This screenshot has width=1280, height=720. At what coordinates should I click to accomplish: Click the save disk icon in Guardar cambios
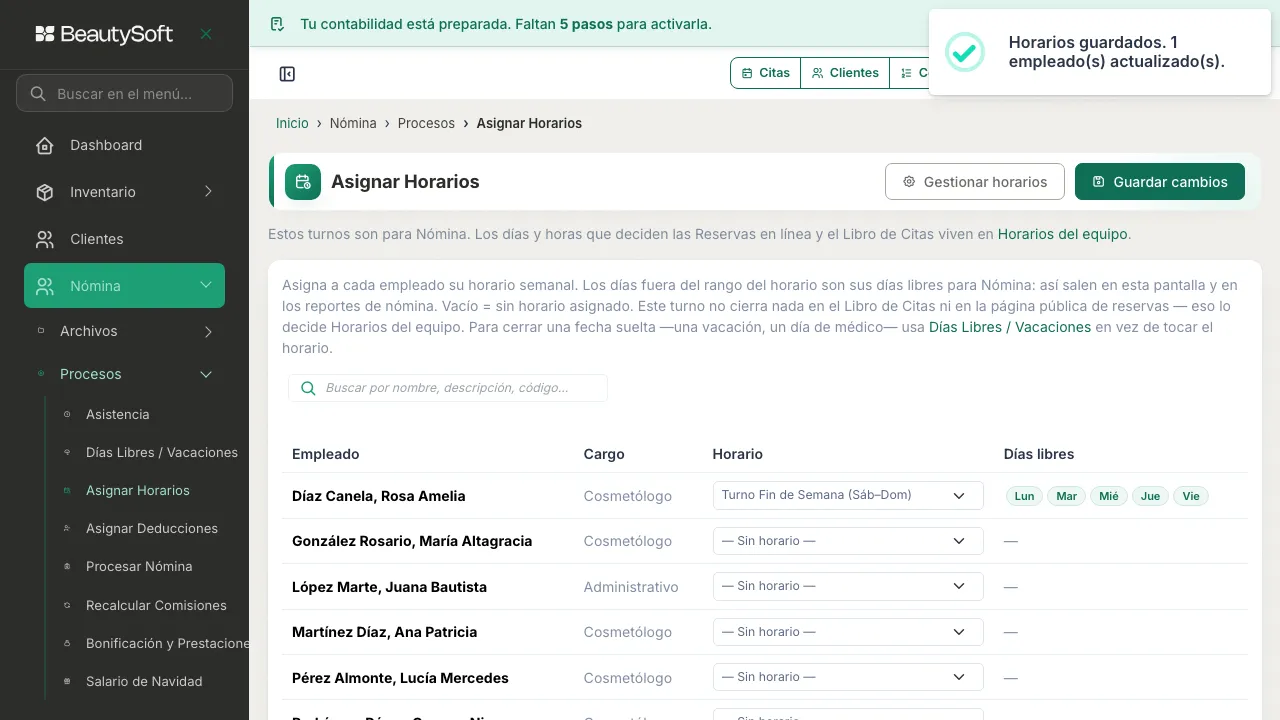[1098, 182]
